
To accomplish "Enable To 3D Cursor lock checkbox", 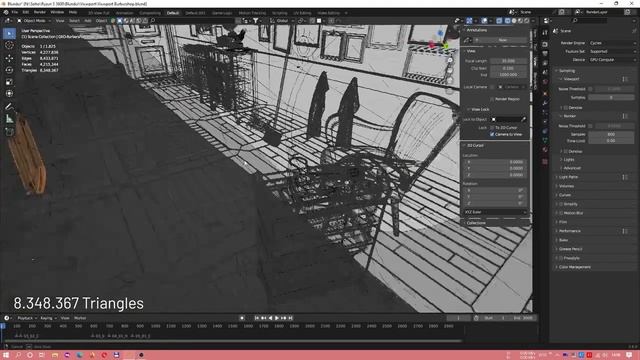I will [492, 128].
